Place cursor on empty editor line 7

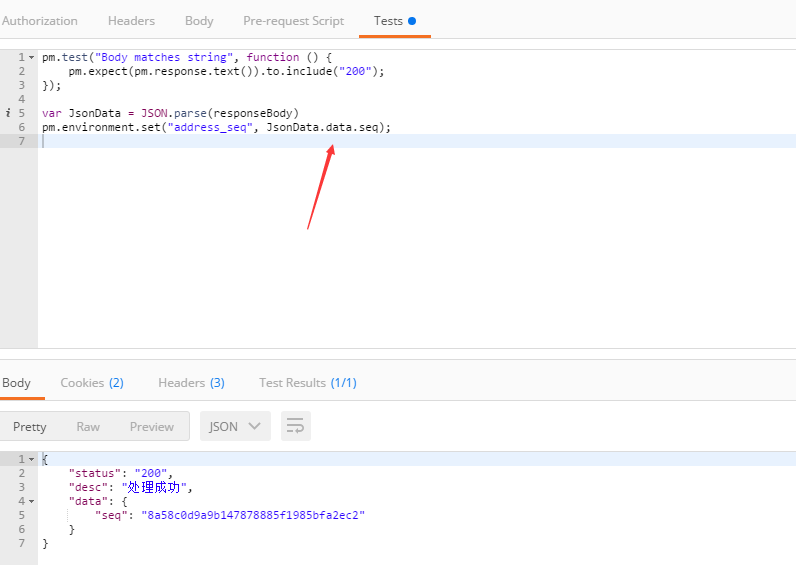[x=416, y=141]
